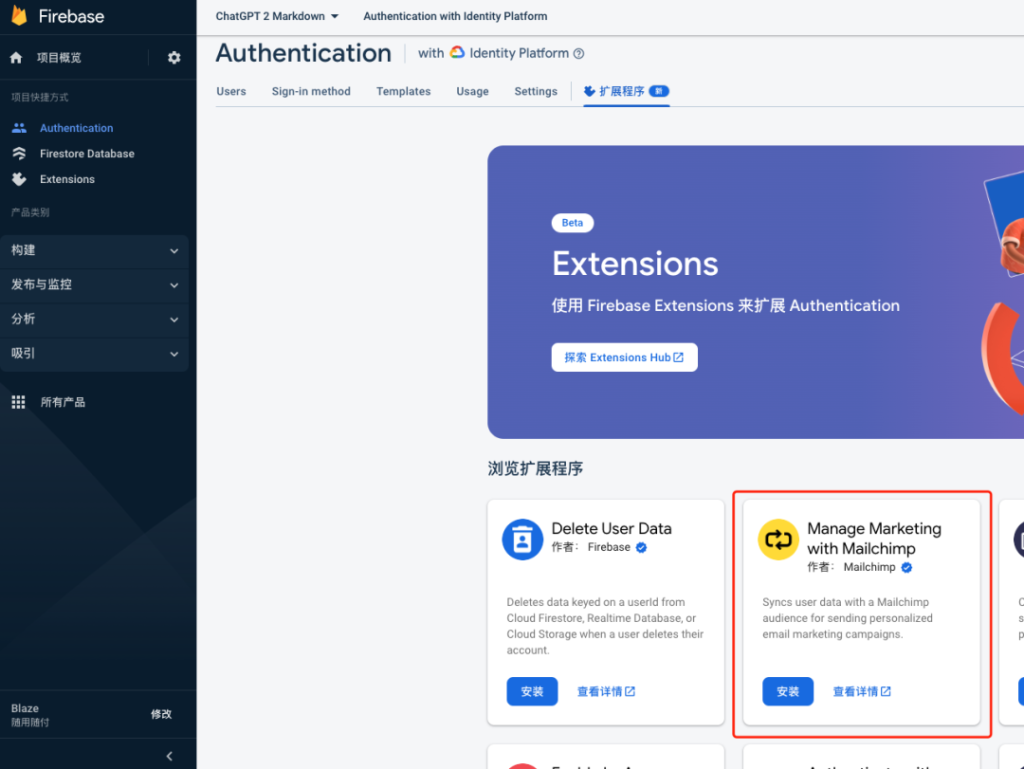Install the Delete User Data extension
This screenshot has width=1024, height=769.
point(532,691)
